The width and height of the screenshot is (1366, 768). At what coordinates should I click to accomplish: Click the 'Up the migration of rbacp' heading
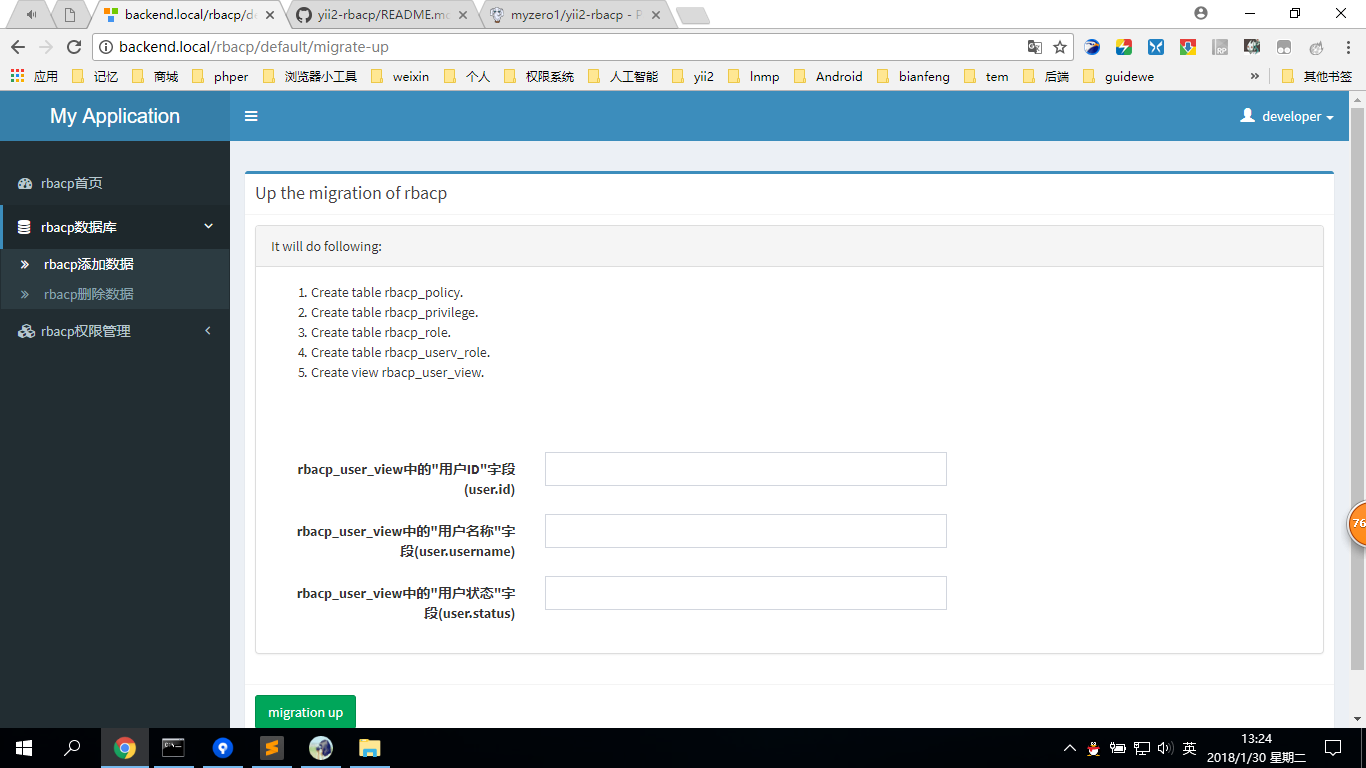click(351, 193)
